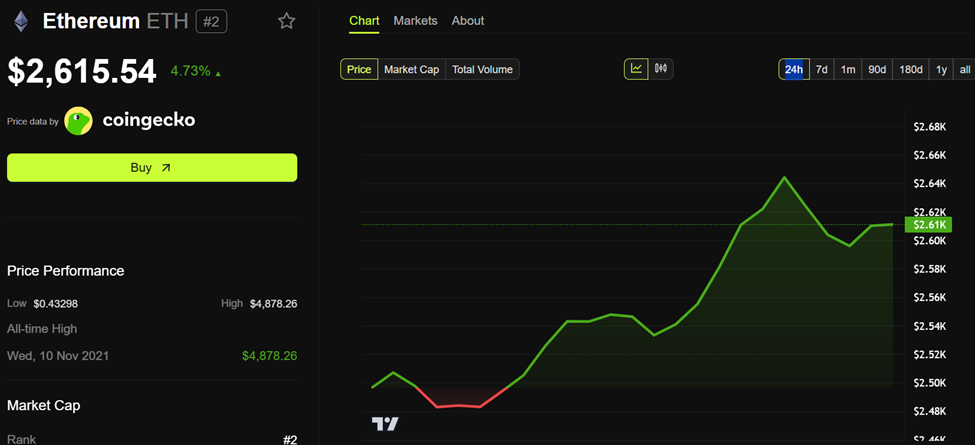Click the ETH ticker symbol

[167, 22]
